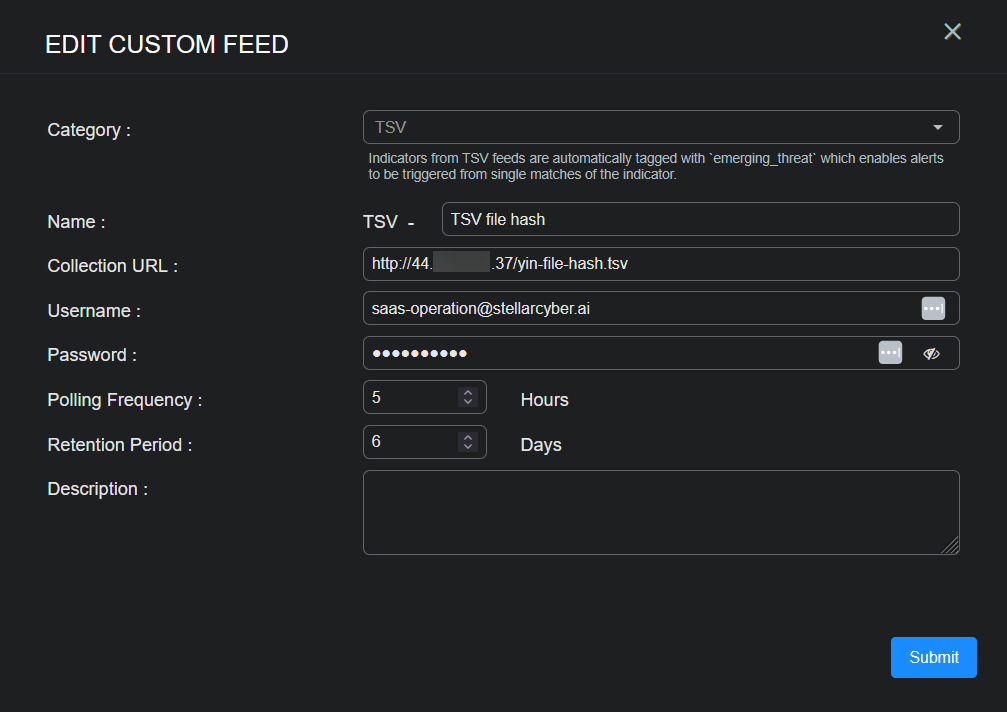Viewport: 1007px width, 712px height.
Task: Click the Description box resize handle
Action: 951,546
